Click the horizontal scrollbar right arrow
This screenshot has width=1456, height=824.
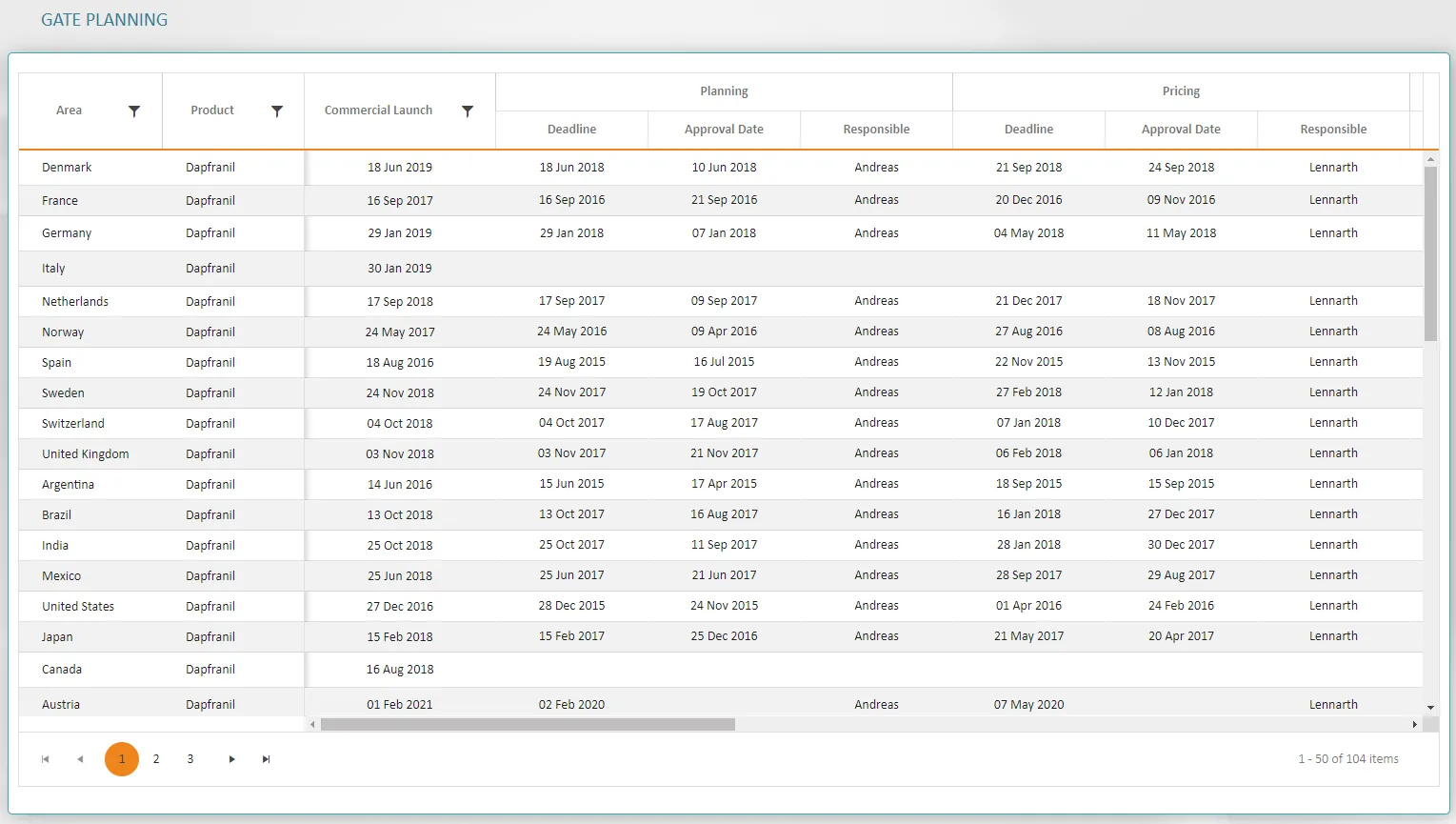tap(1415, 725)
